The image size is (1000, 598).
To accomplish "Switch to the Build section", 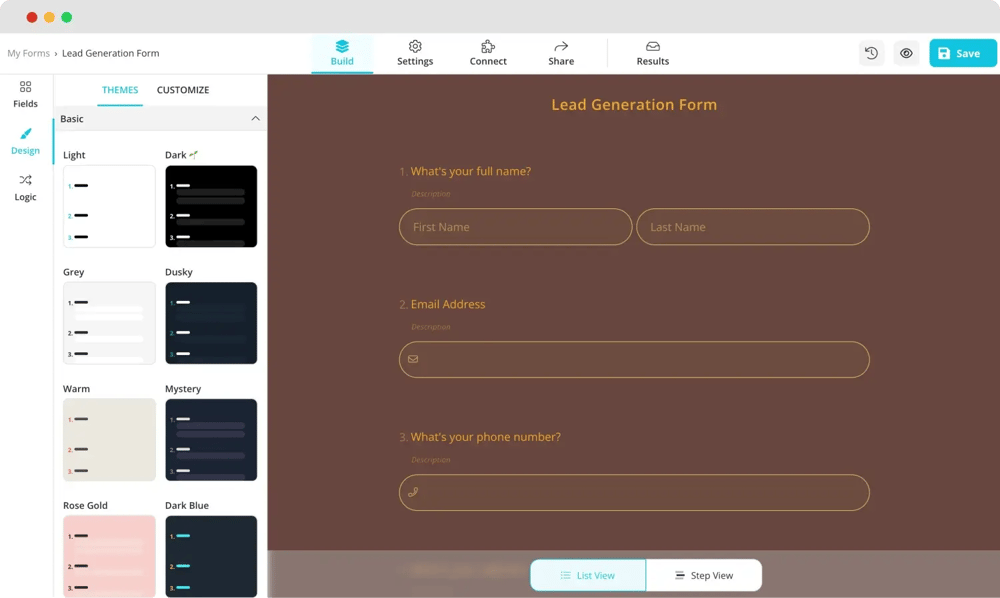I will coord(342,53).
